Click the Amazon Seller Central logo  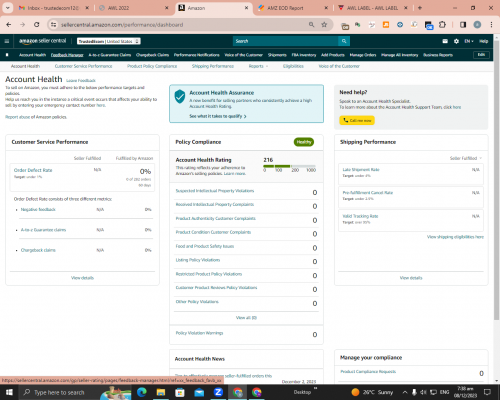pyautogui.click(x=42, y=41)
